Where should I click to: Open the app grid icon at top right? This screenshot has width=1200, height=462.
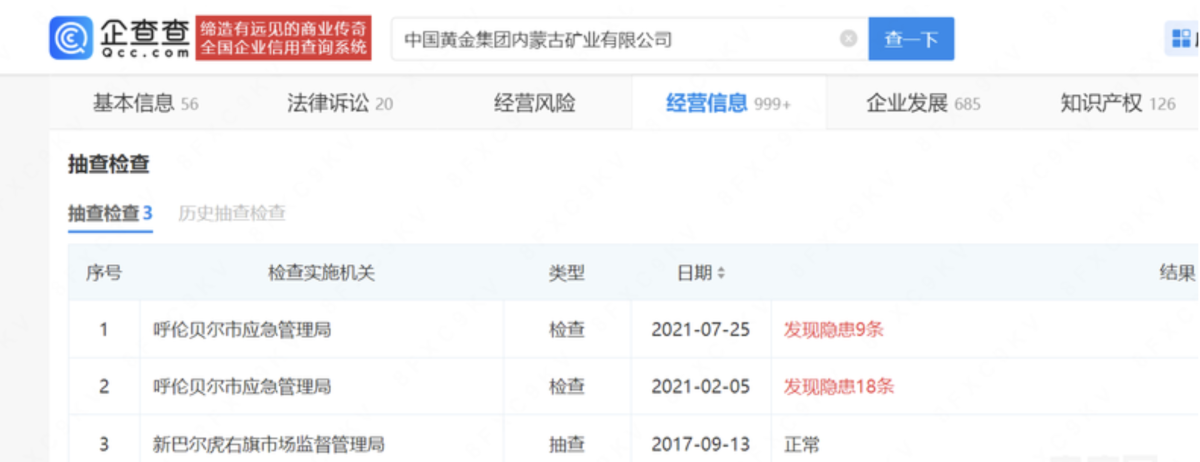click(x=1180, y=39)
